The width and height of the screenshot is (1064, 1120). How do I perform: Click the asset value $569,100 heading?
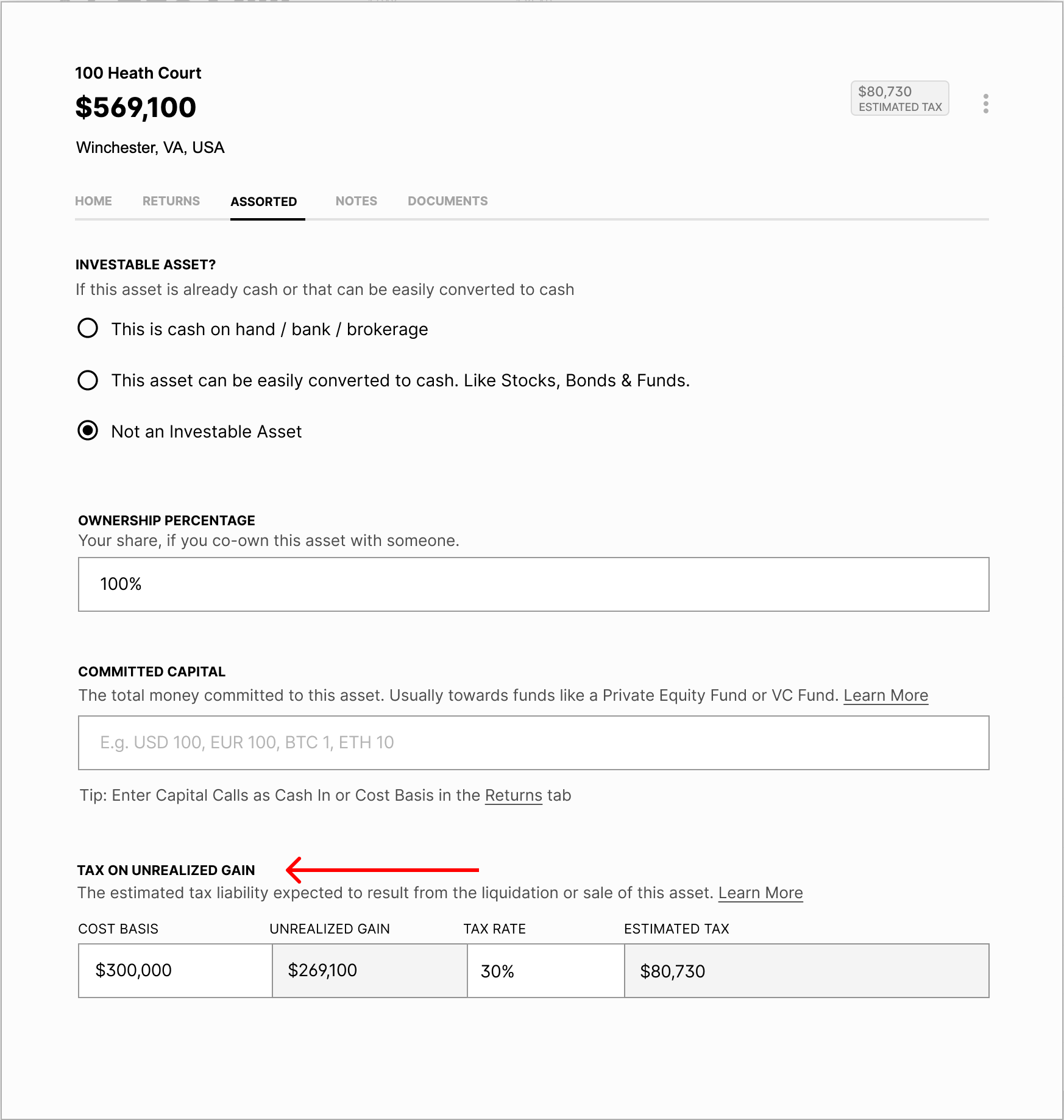tap(136, 108)
